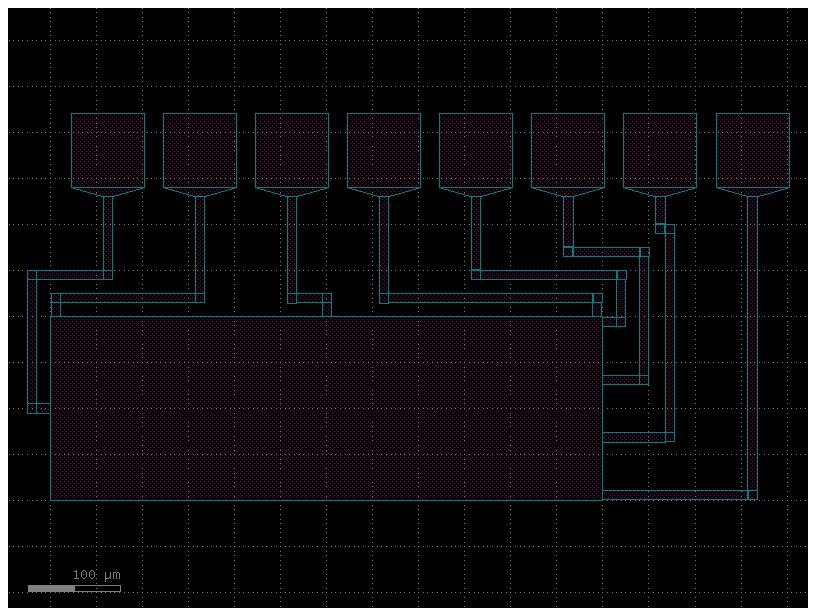The width and height of the screenshot is (816, 616).
Task: Click the third pad in the top row
Action: click(x=292, y=150)
